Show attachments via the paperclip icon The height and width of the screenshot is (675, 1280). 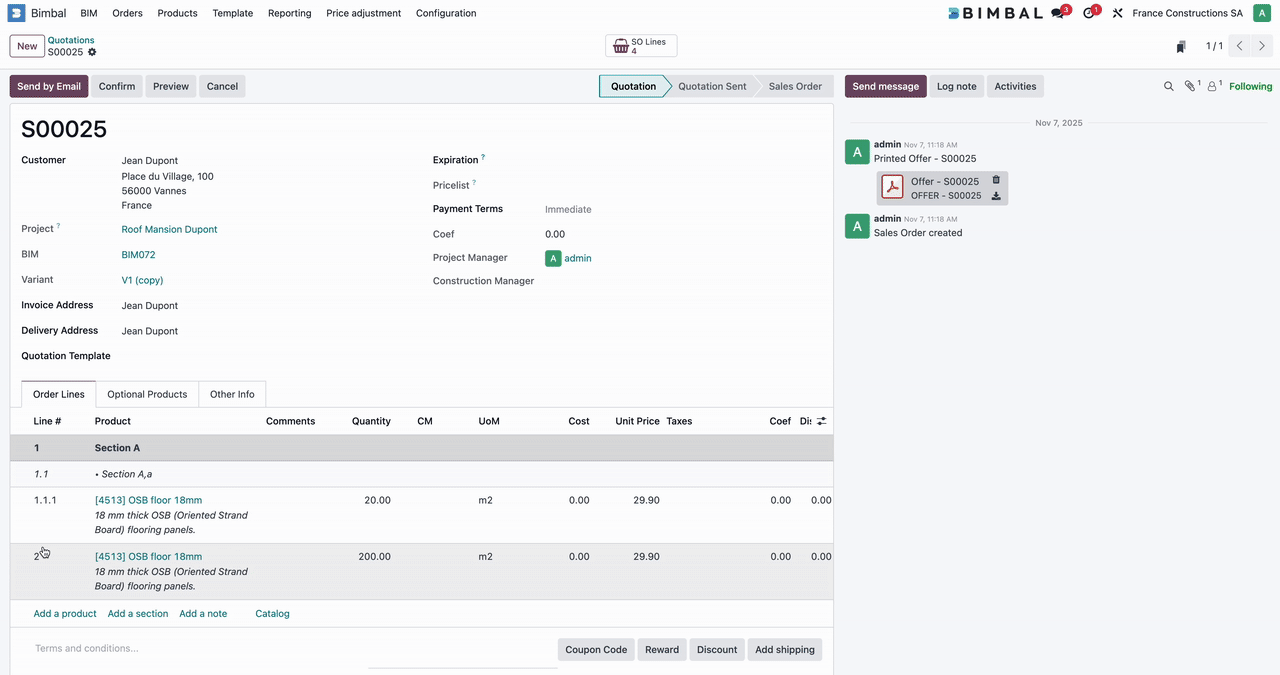[x=1190, y=87]
